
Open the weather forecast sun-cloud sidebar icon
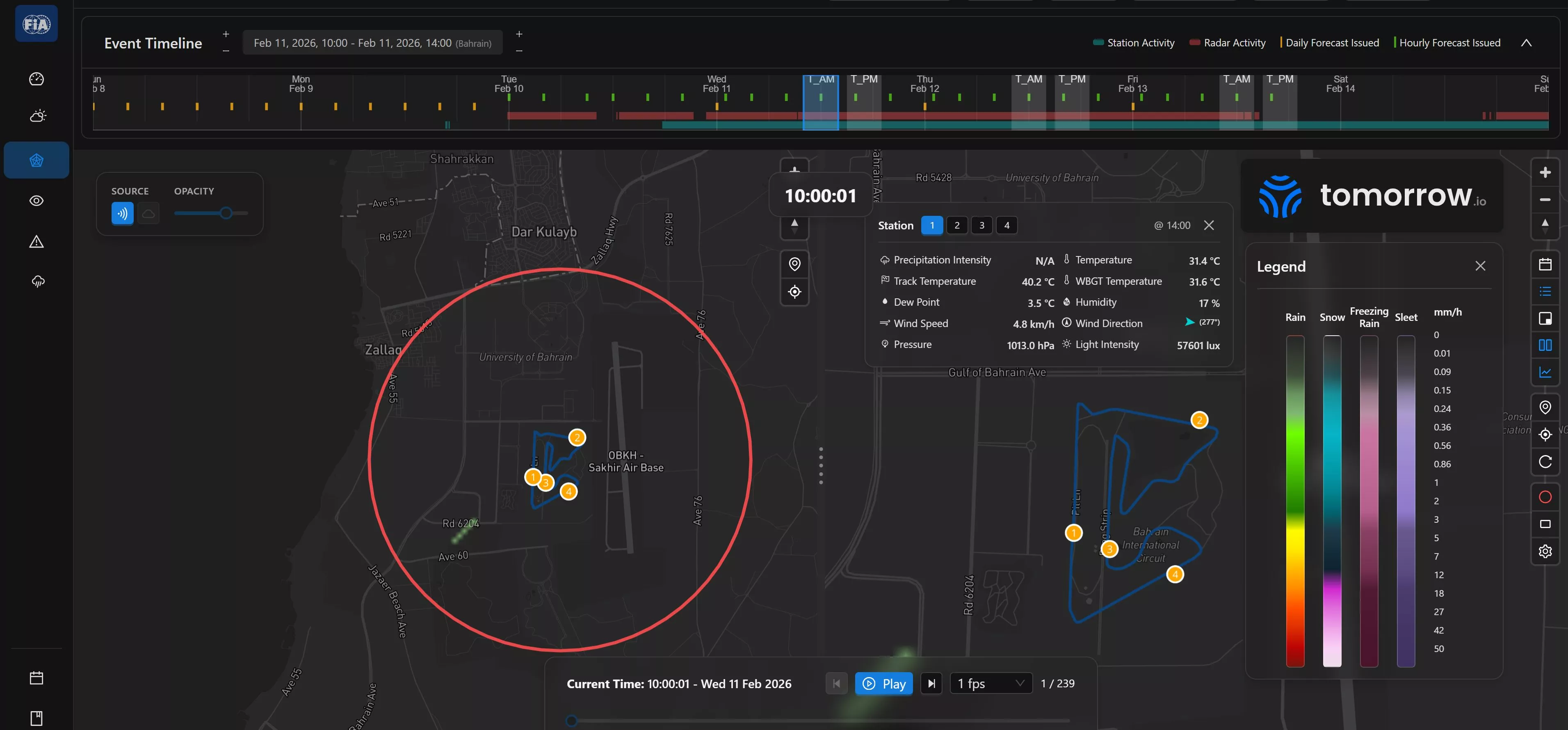pyautogui.click(x=37, y=116)
